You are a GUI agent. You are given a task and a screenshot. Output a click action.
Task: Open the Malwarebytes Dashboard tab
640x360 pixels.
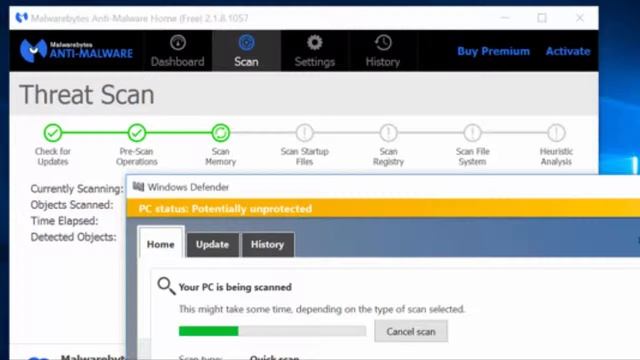pyautogui.click(x=178, y=51)
